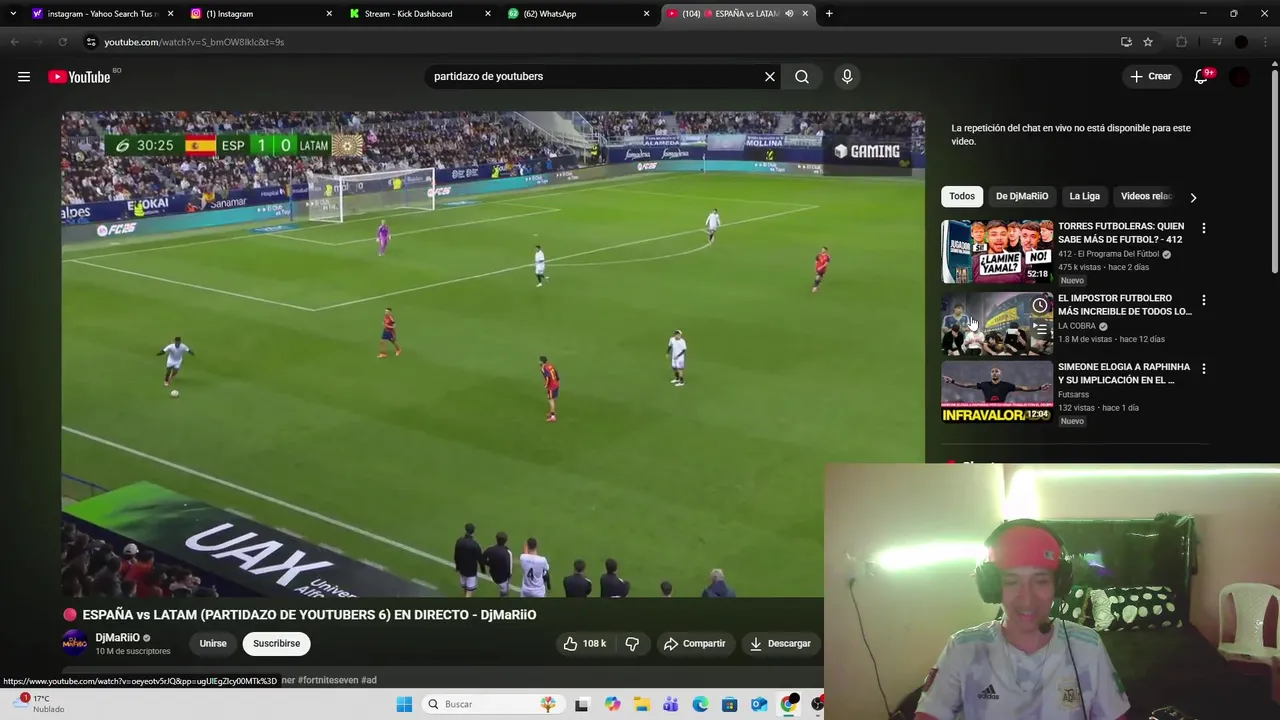Viewport: 1280px width, 720px height.
Task: Open a new browser tab
Action: pos(829,14)
